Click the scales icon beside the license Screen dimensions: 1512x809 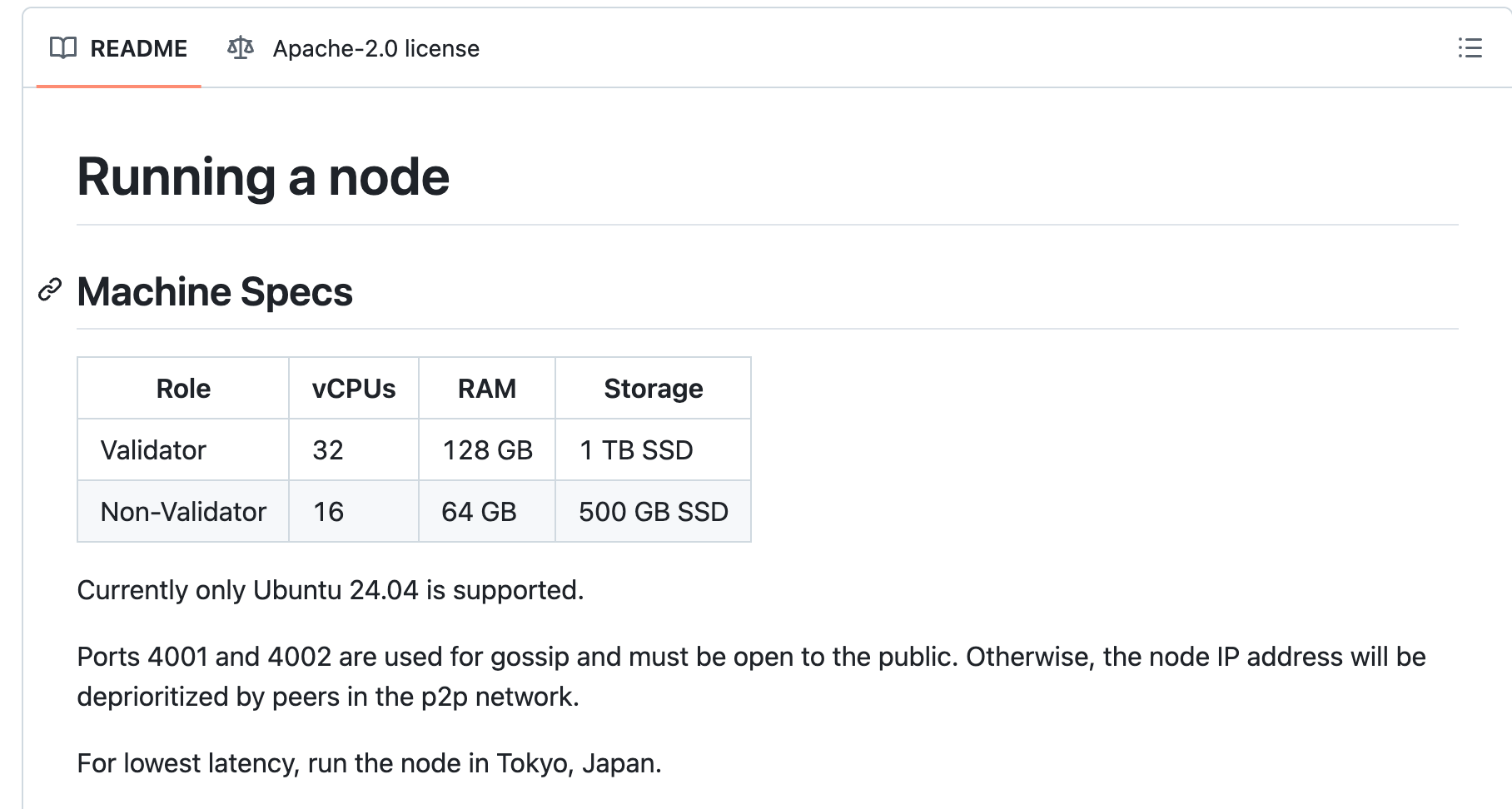click(241, 48)
